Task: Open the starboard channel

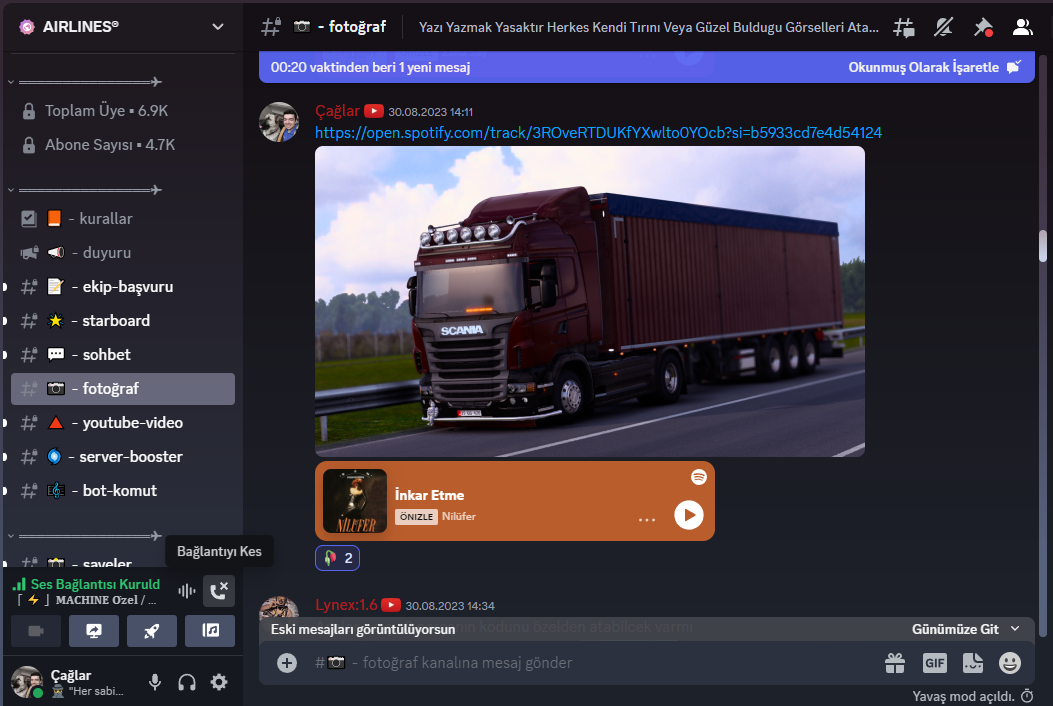Action: 123,320
